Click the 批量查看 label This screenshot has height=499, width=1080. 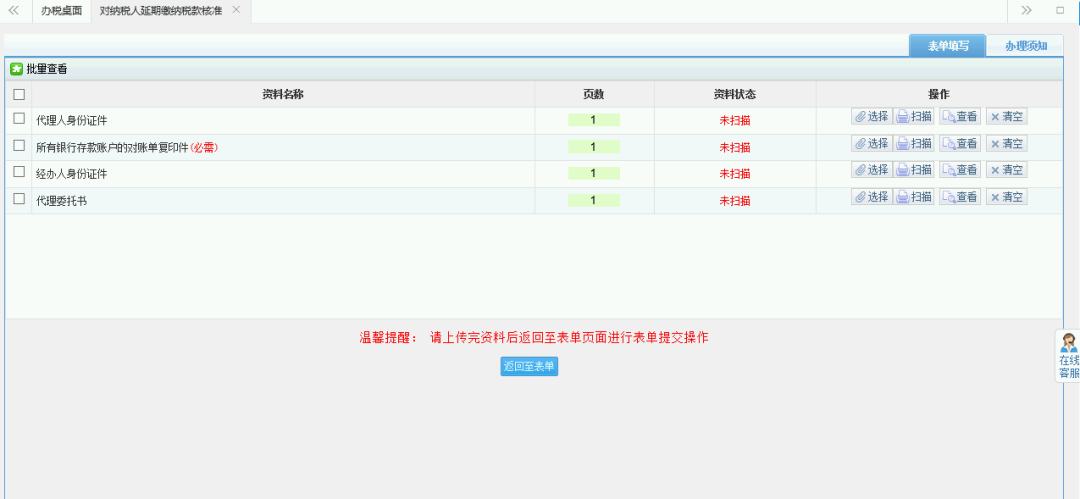coord(47,70)
